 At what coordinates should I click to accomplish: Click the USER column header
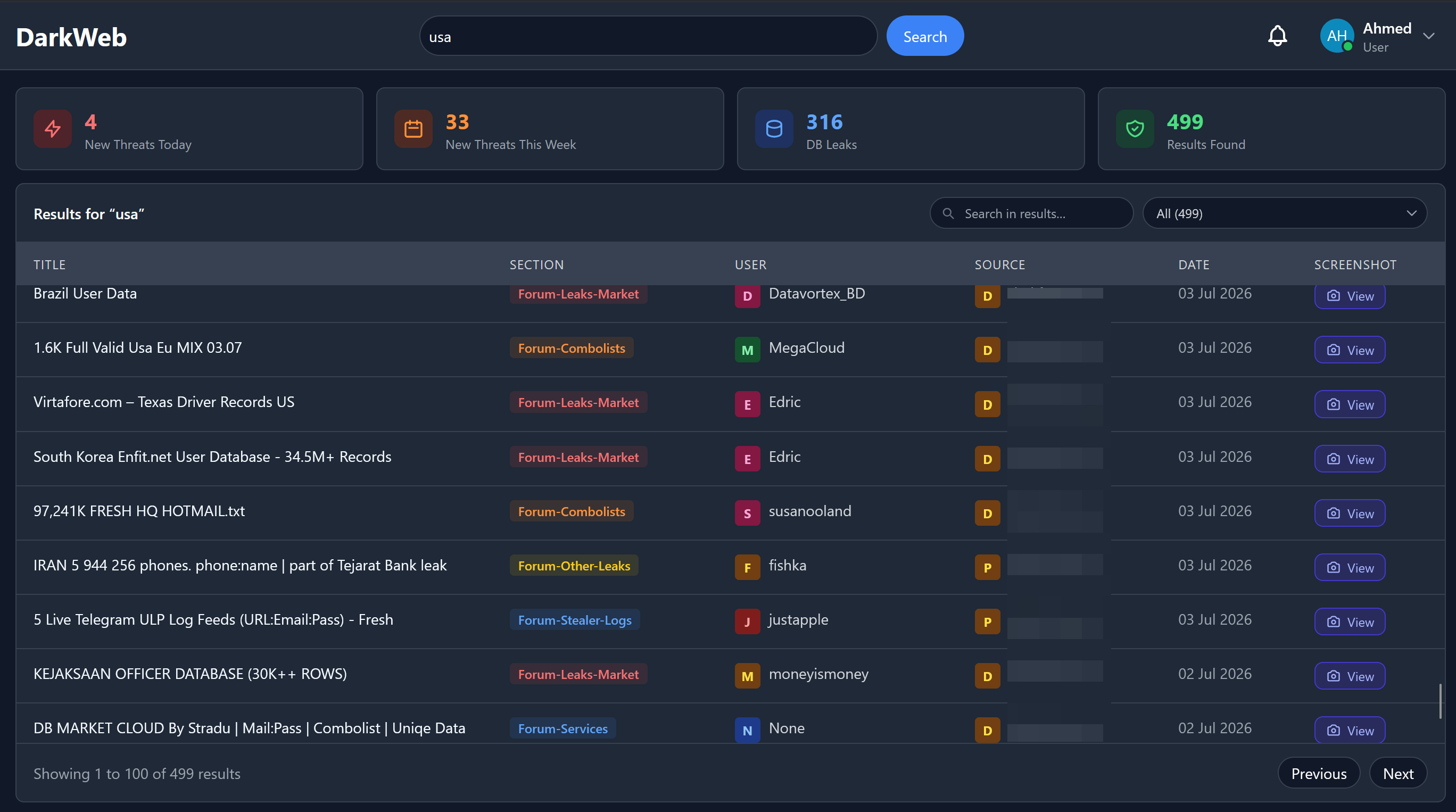pos(750,264)
